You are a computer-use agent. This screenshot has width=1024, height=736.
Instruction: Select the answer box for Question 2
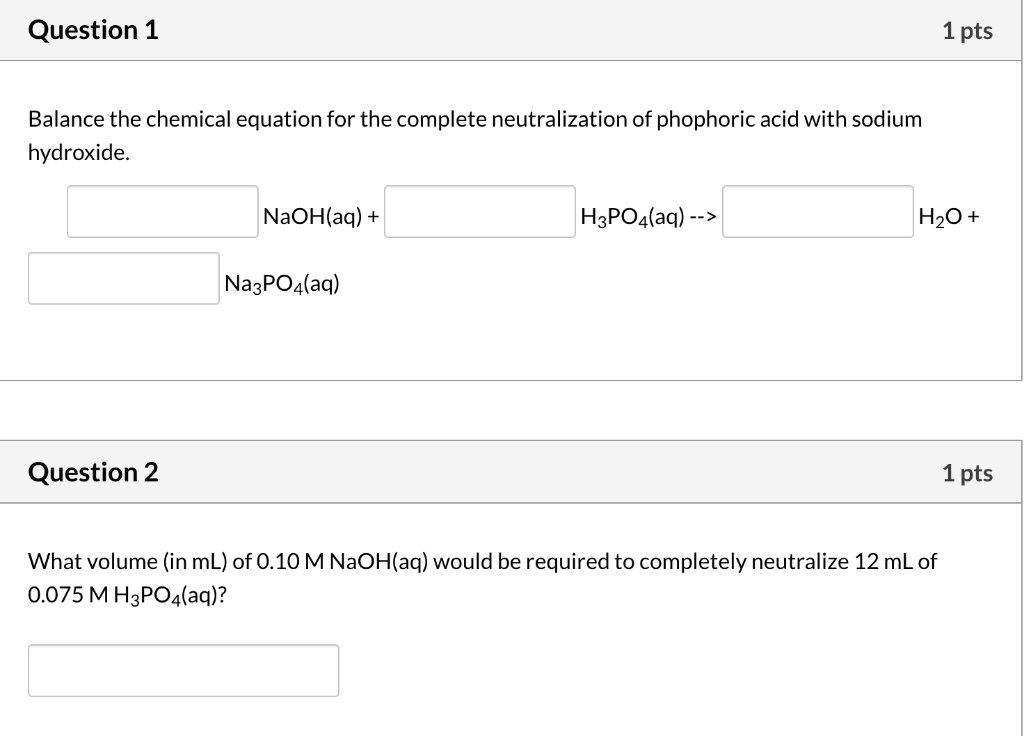[x=184, y=669]
